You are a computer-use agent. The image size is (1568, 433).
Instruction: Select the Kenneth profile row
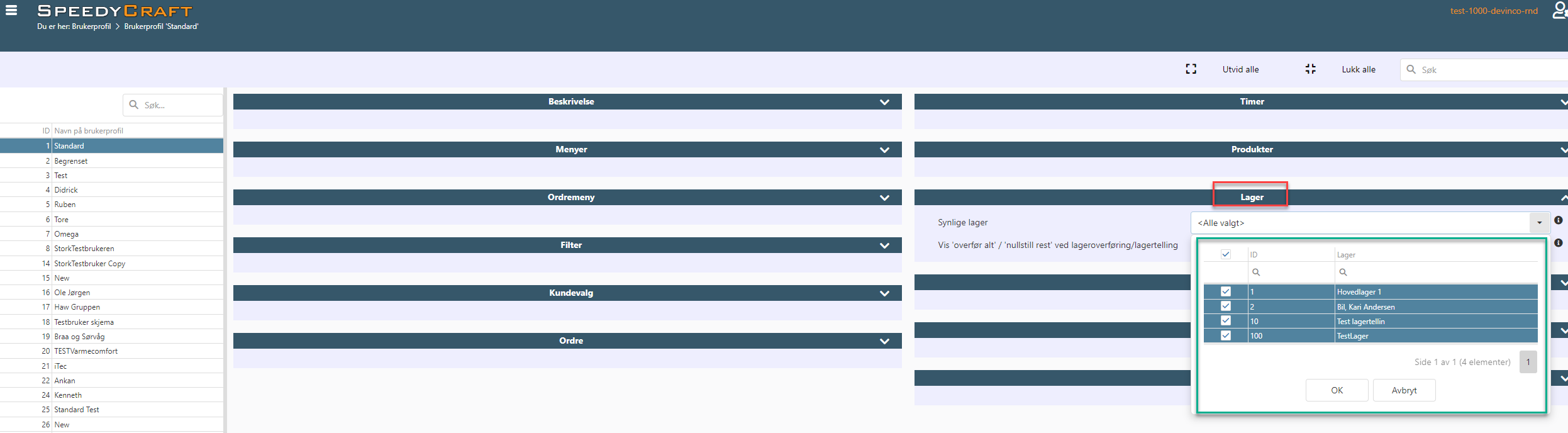pyautogui.click(x=111, y=395)
